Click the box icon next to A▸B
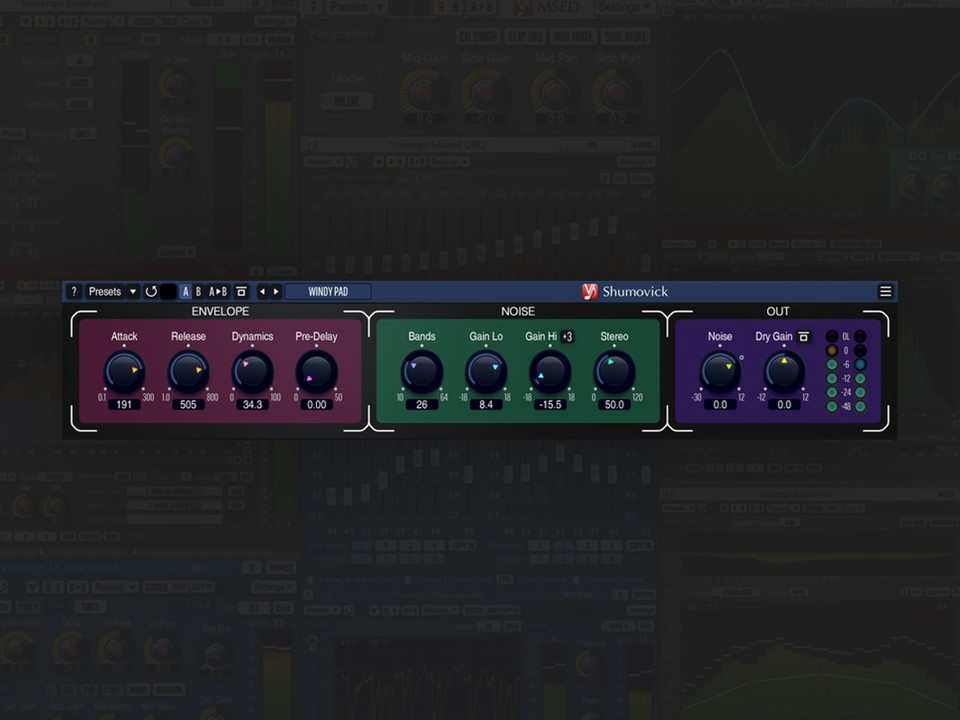 241,292
